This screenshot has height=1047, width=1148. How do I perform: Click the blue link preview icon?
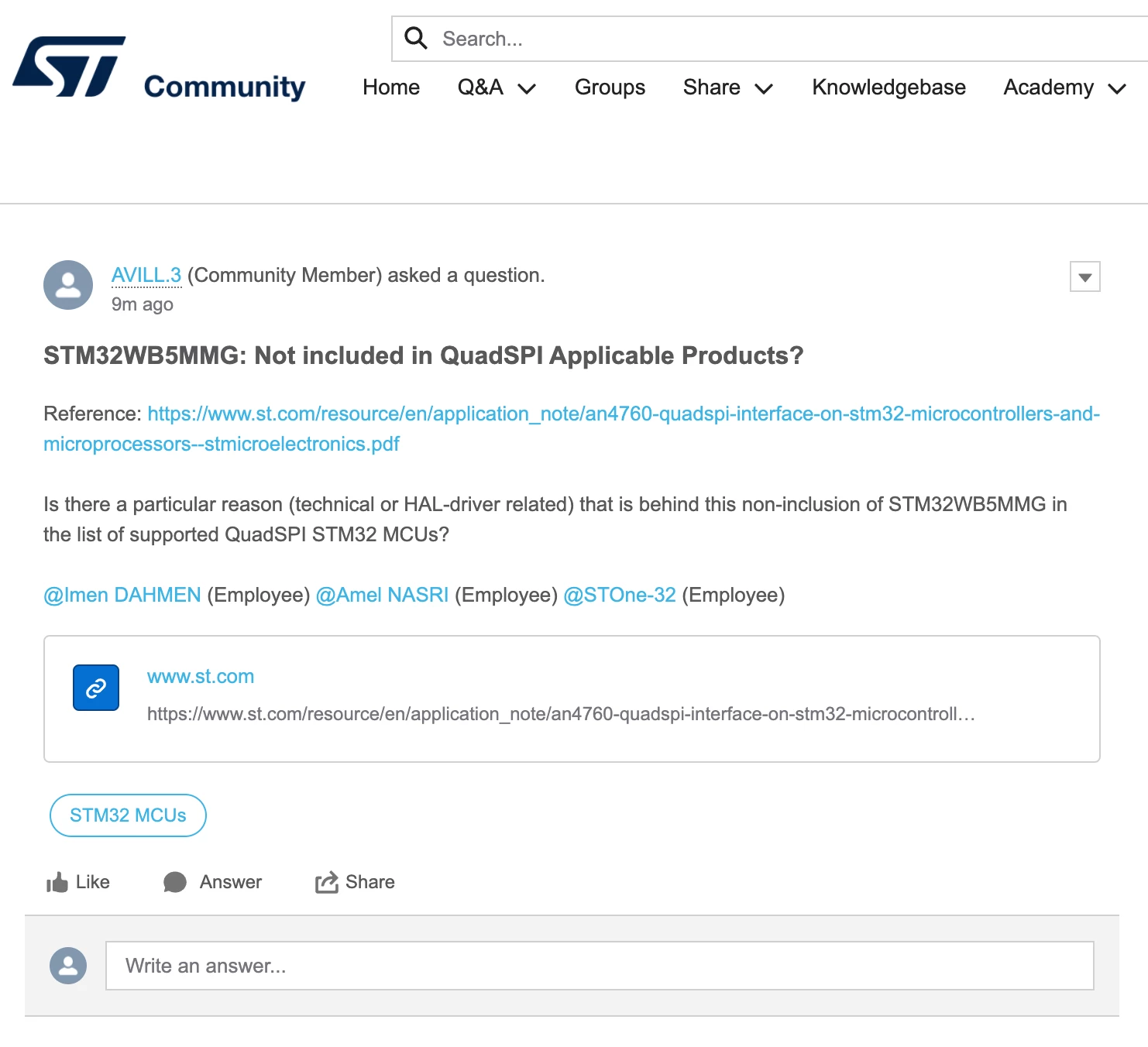96,688
